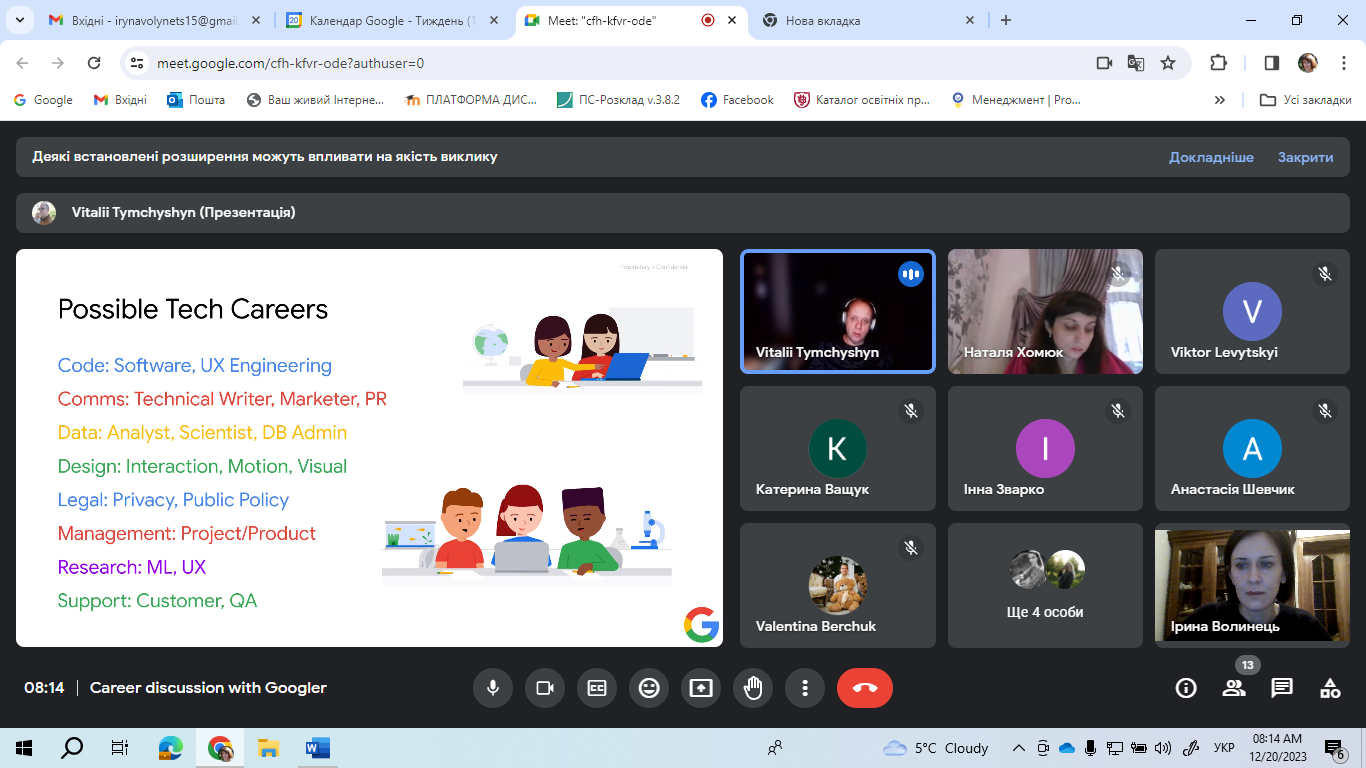Click the Ще 4 особи tile
This screenshot has height=768, width=1366.
tap(1045, 586)
